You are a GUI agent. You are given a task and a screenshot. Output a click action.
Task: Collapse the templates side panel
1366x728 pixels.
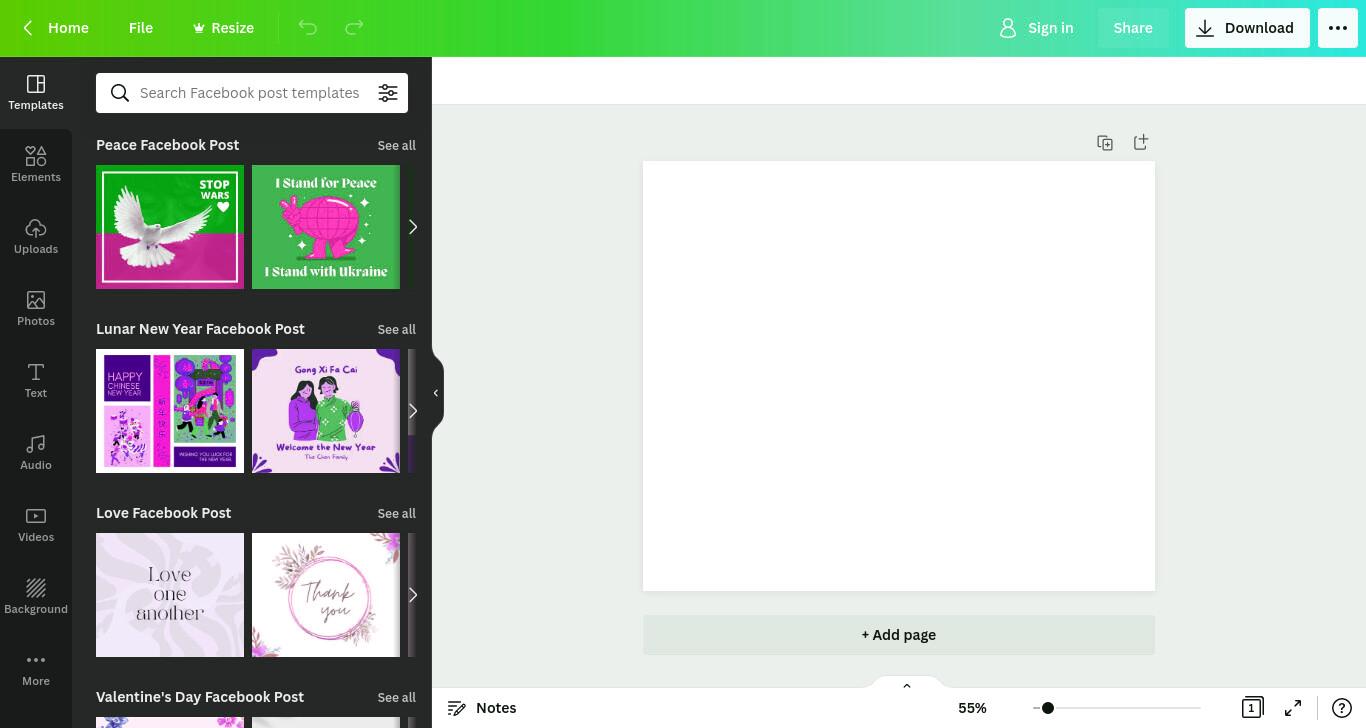(x=436, y=393)
